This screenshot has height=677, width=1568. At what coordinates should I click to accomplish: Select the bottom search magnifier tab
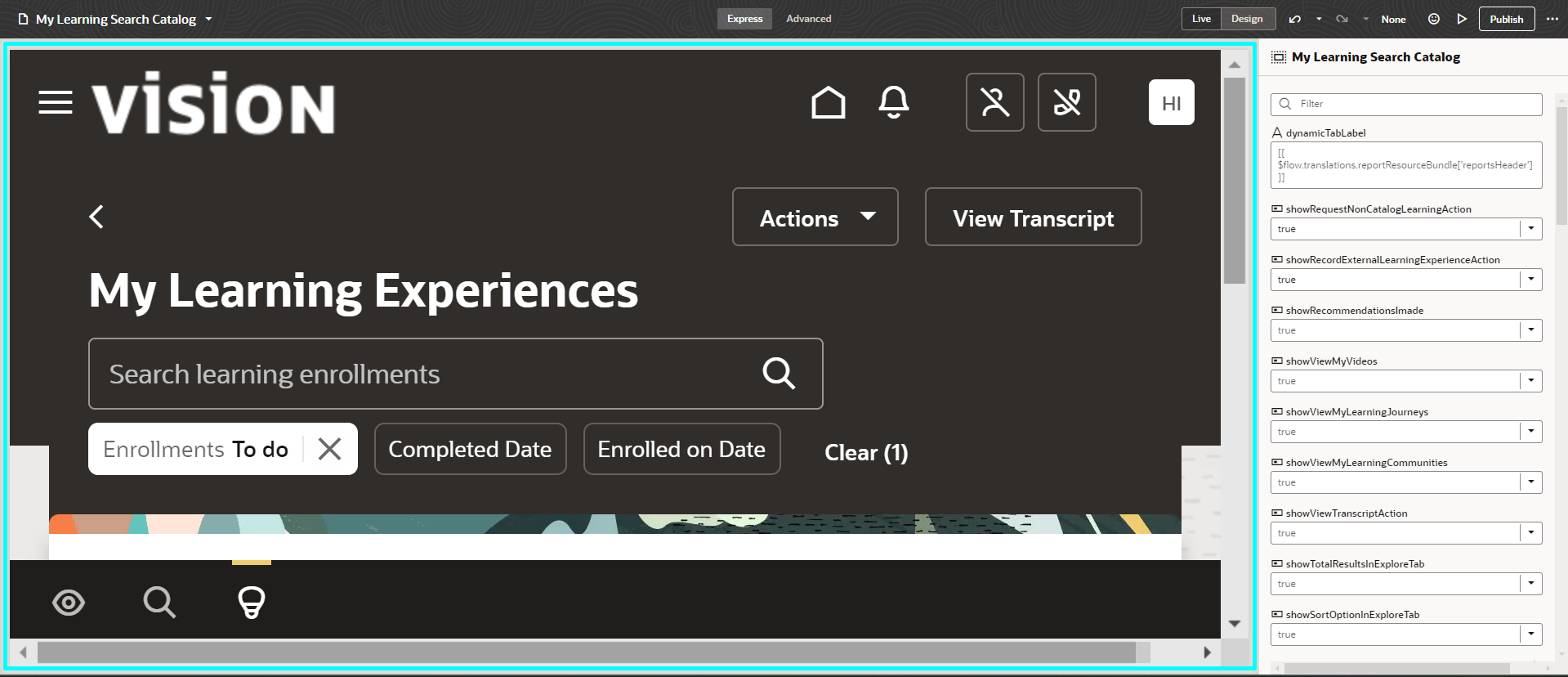pyautogui.click(x=159, y=603)
